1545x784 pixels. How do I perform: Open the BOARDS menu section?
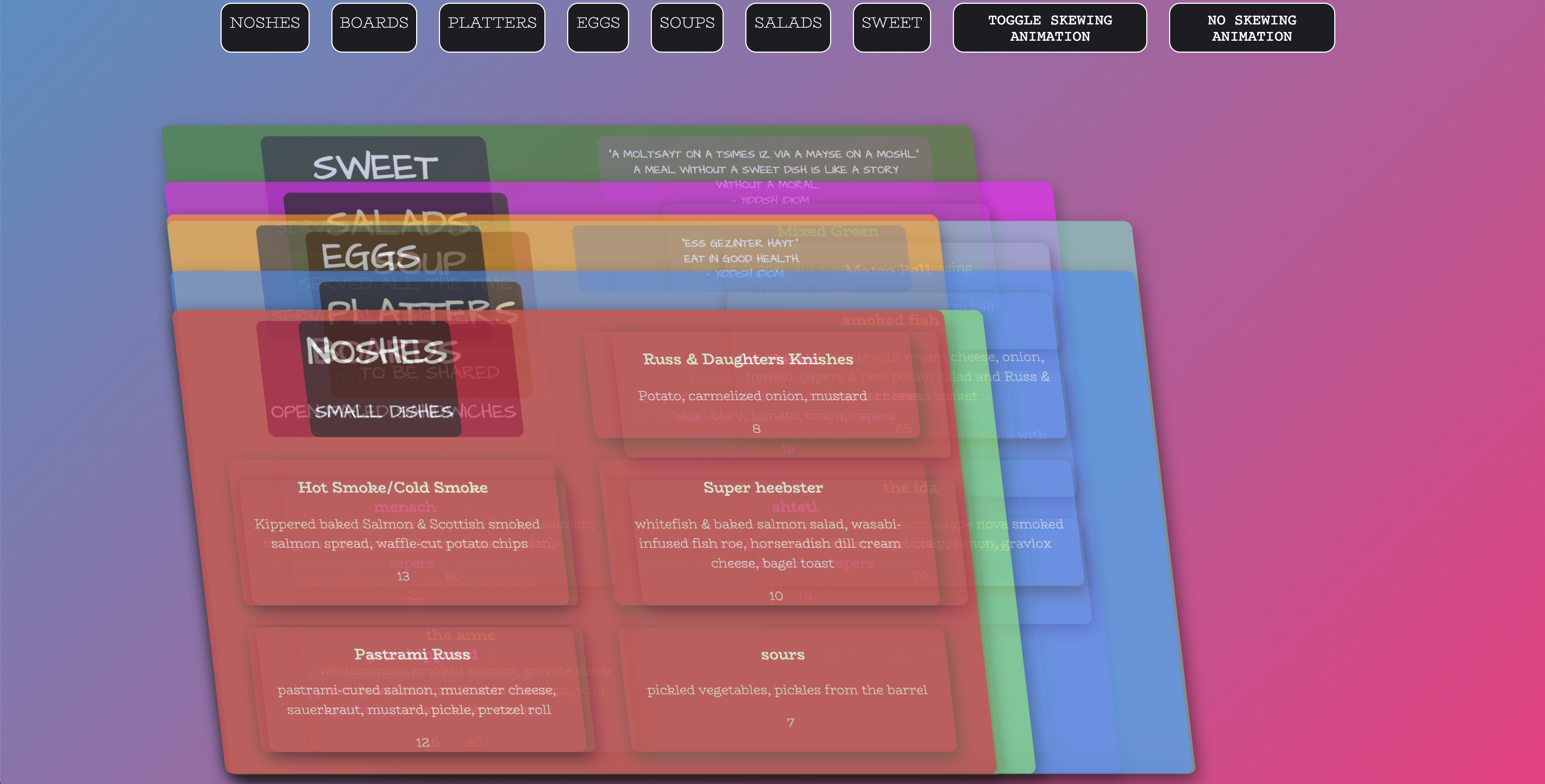[374, 28]
